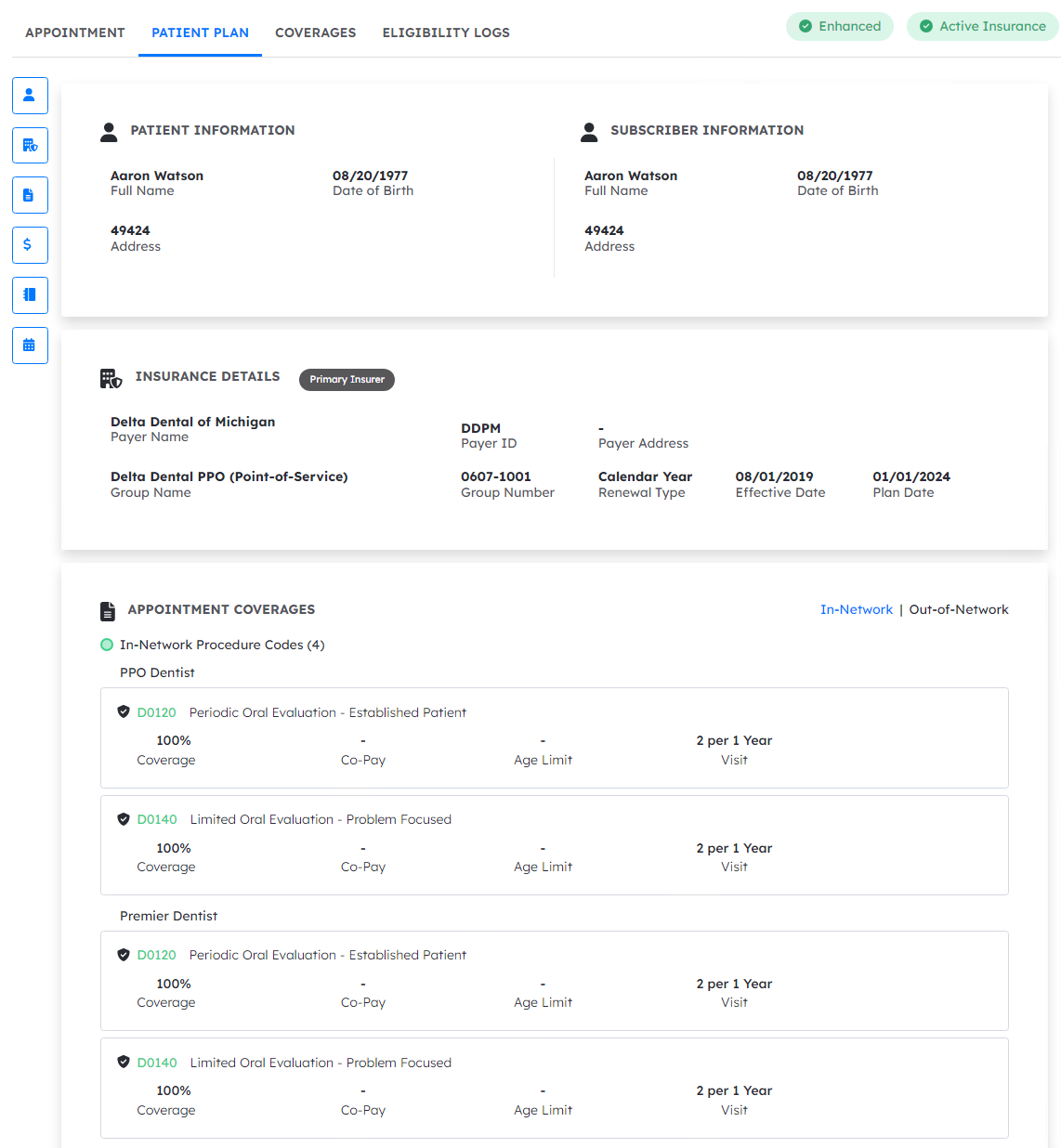This screenshot has height=1148, width=1061.
Task: Go to the Eligibility Logs tab
Action: [x=446, y=33]
